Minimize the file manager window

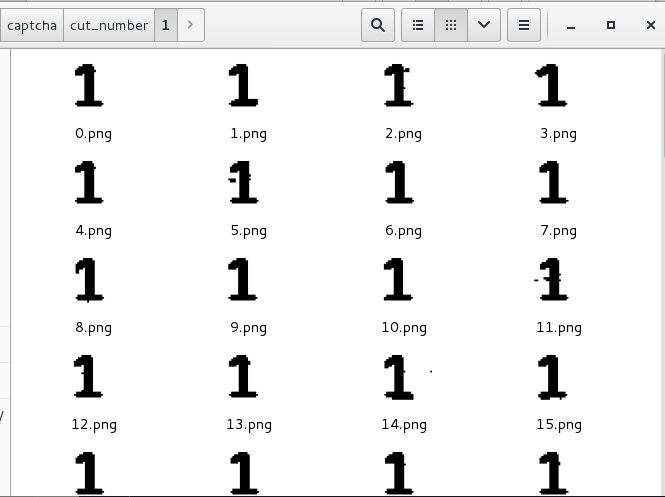[571, 25]
